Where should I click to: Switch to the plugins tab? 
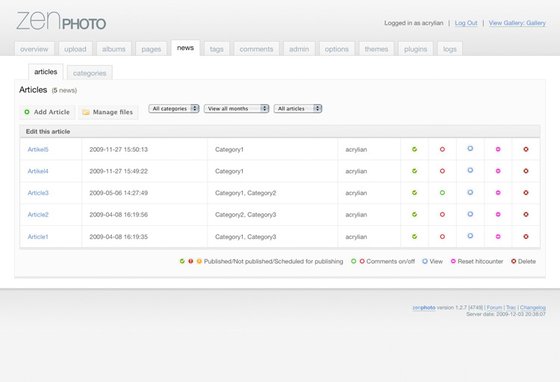click(x=415, y=49)
